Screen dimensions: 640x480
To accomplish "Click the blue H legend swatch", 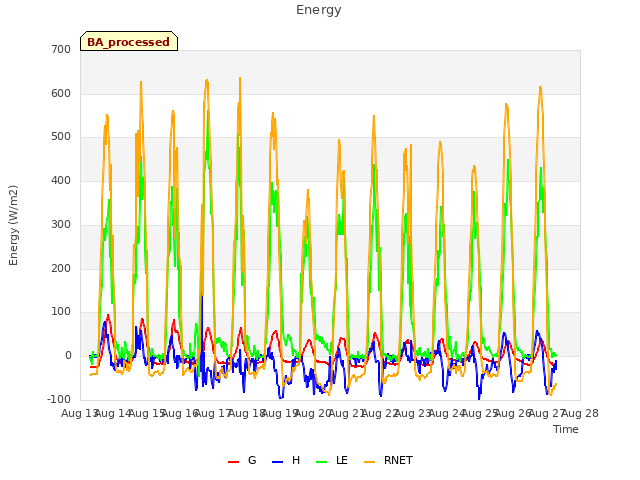I will (x=277, y=462).
